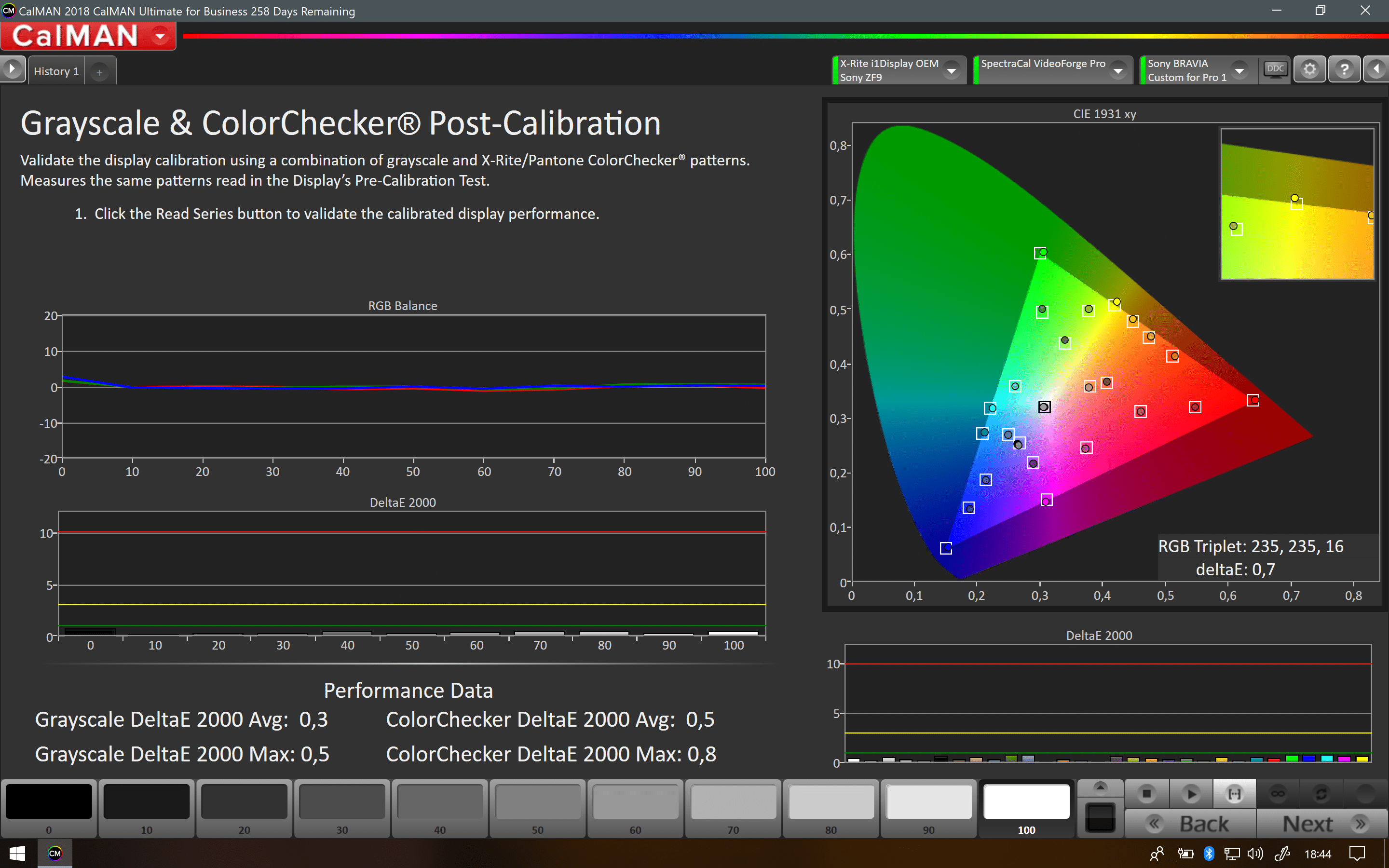Image resolution: width=1389 pixels, height=868 pixels.
Task: Click the CIE 1931 xy chart title
Action: click(1105, 114)
